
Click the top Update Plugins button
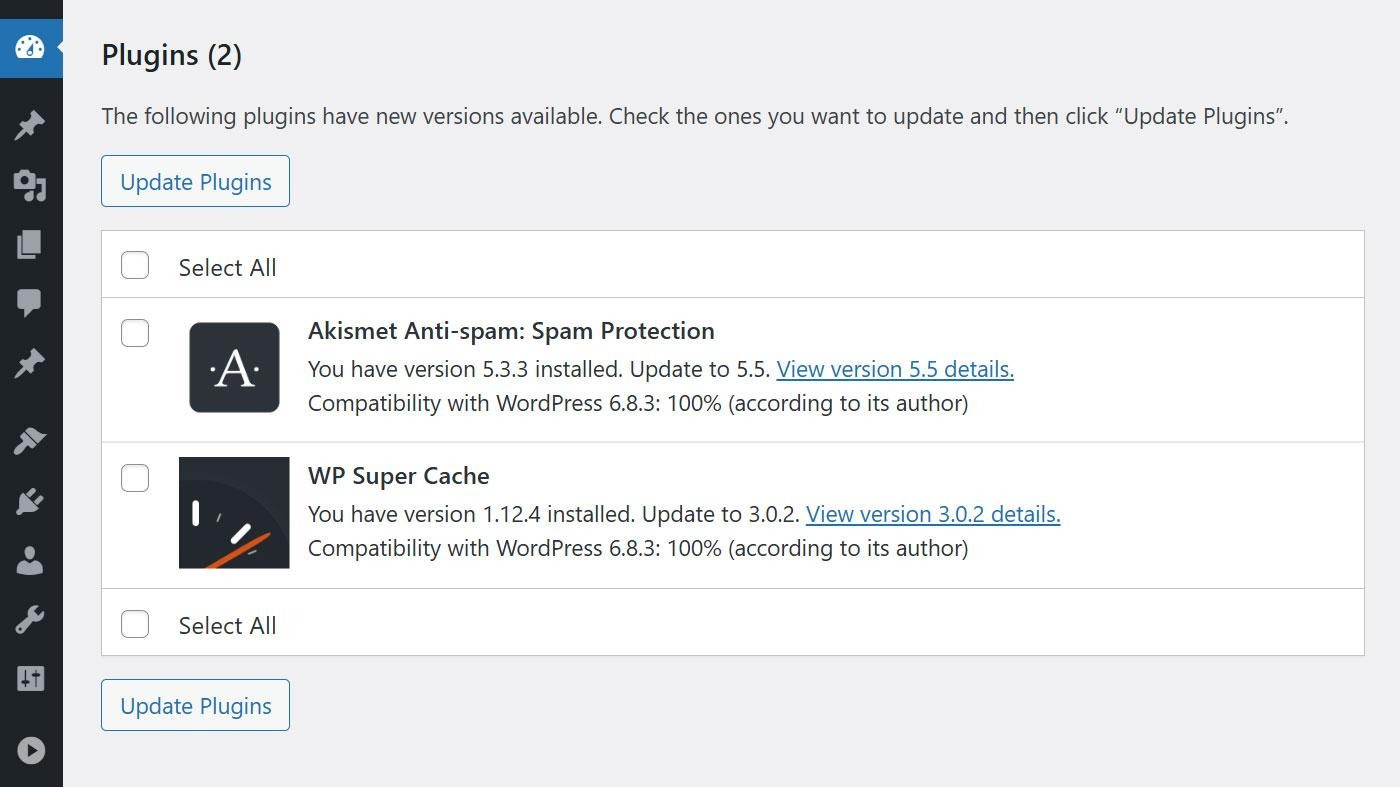tap(195, 181)
